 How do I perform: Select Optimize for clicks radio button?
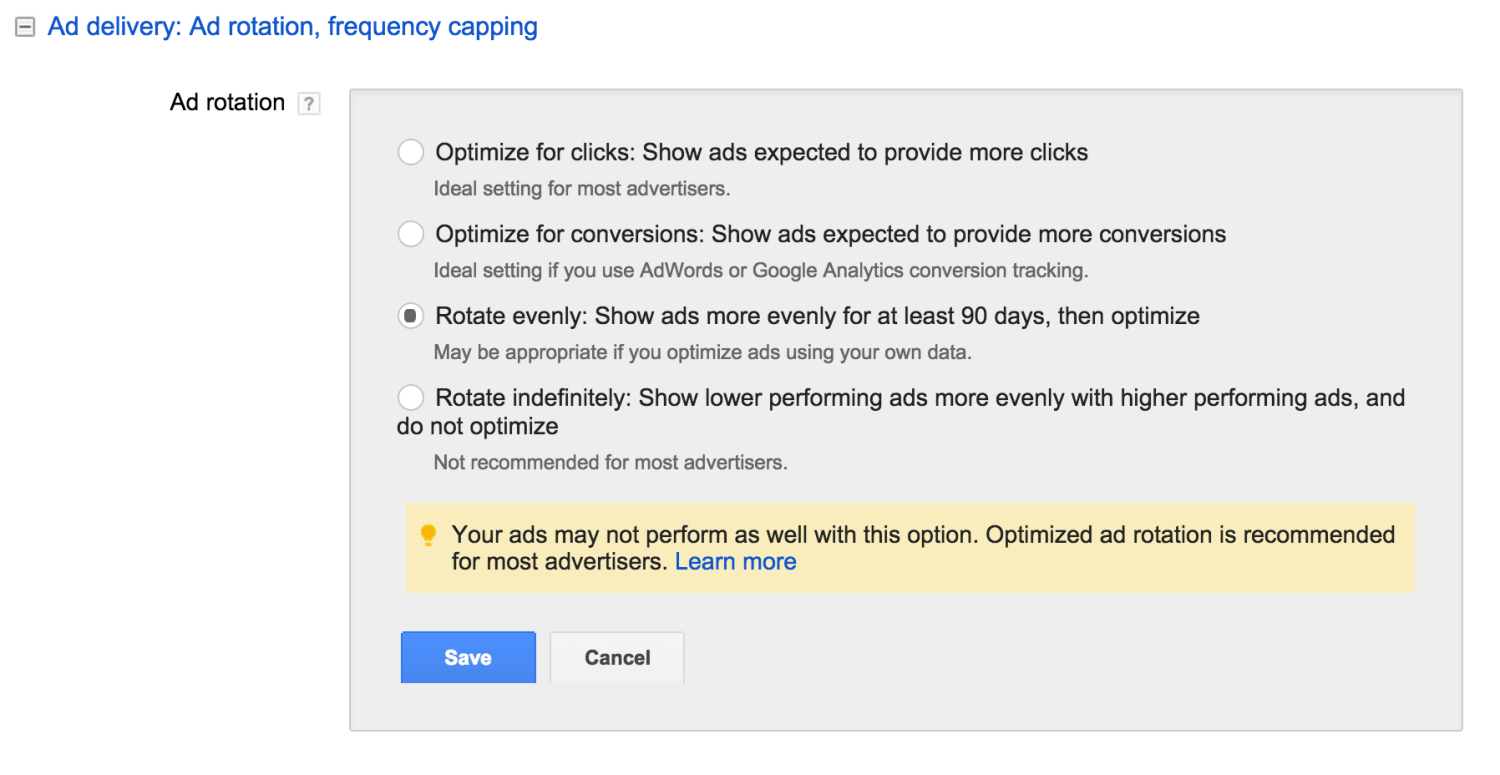(410, 152)
